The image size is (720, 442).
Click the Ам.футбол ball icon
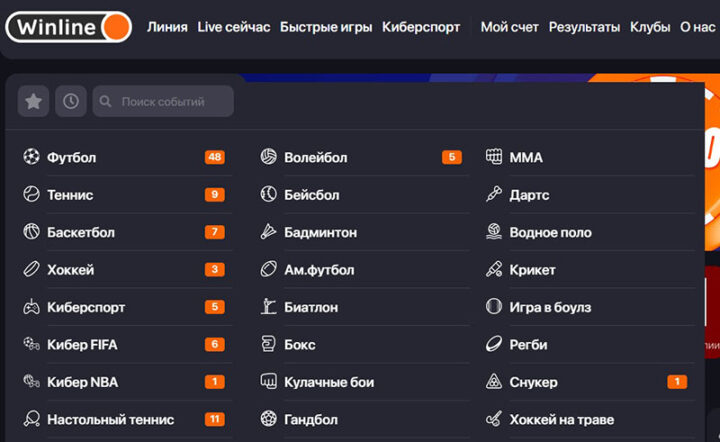click(x=269, y=269)
